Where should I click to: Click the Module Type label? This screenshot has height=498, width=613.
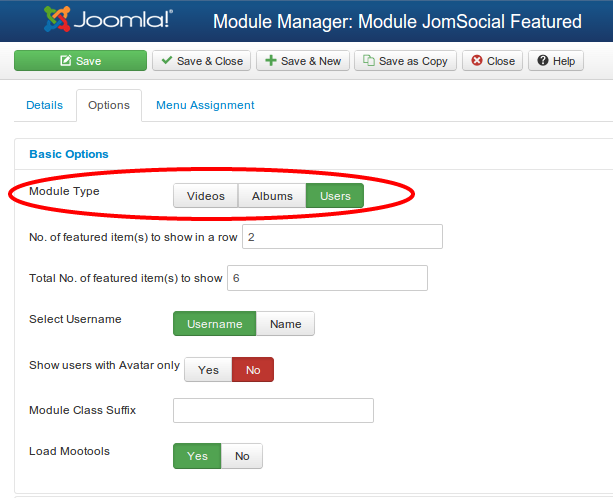pyautogui.click(x=65, y=191)
